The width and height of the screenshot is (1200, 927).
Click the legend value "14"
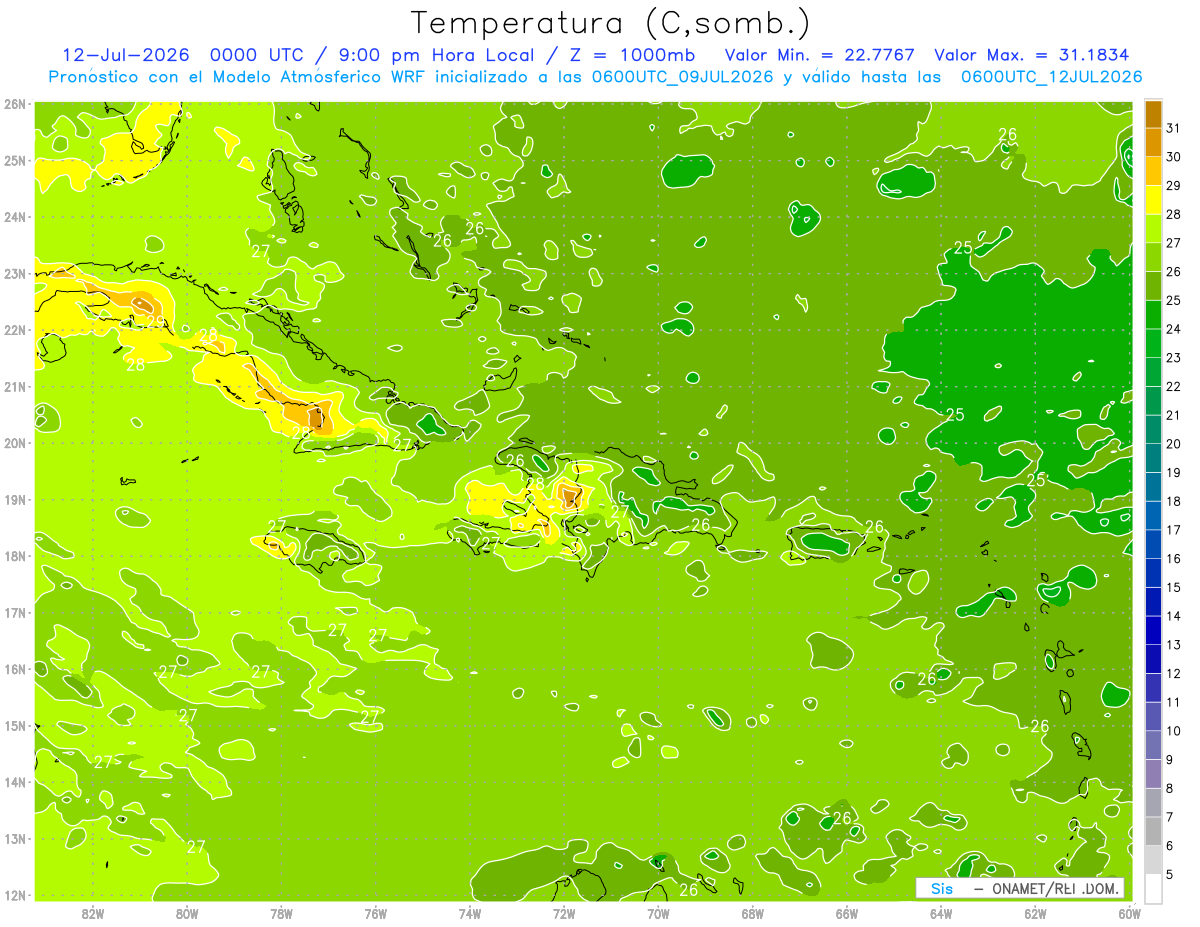[x=1174, y=616]
